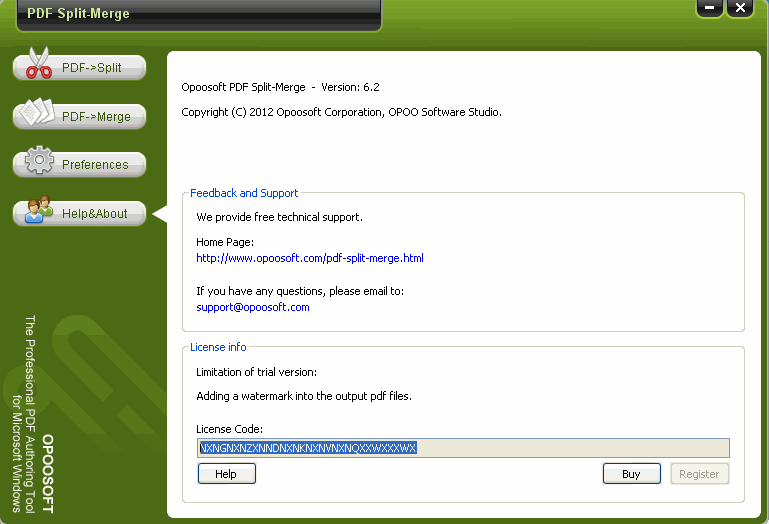
Task: Select the Help&About section
Action: click(79, 213)
